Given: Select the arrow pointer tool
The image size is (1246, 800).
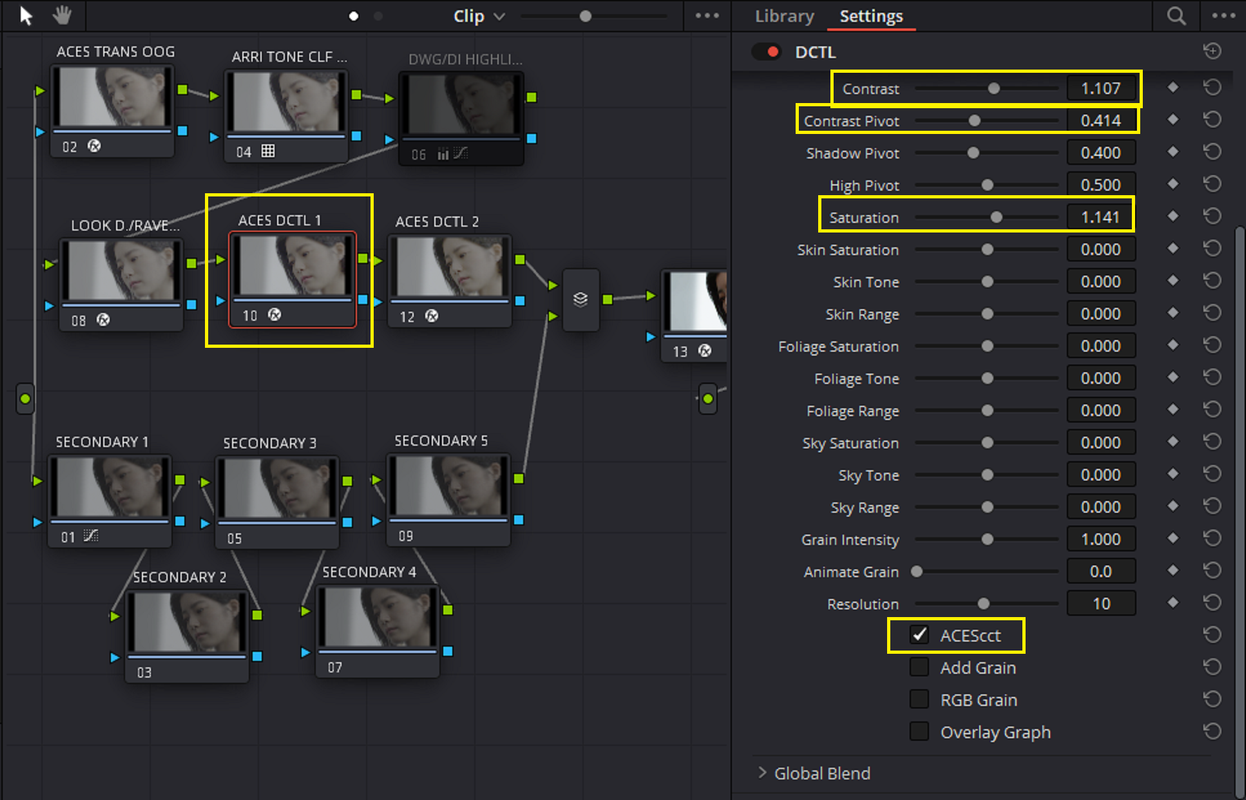Looking at the screenshot, I should 26,16.
